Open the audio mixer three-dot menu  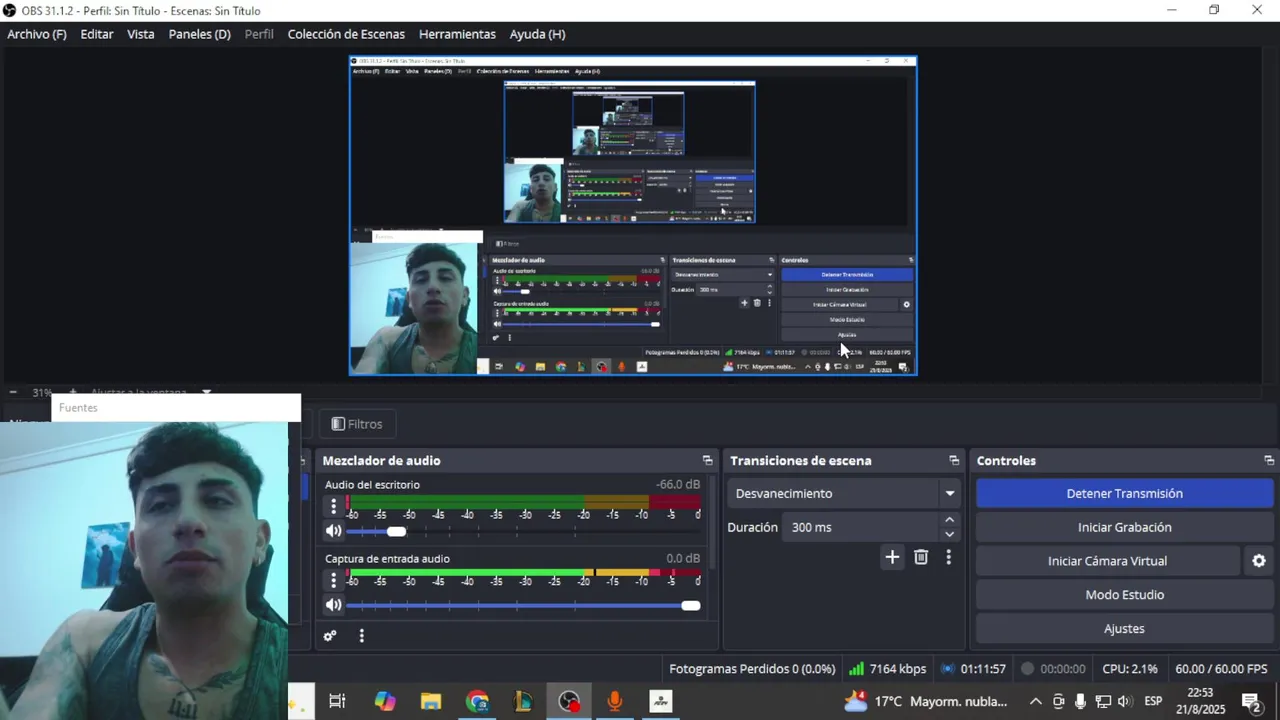click(361, 635)
